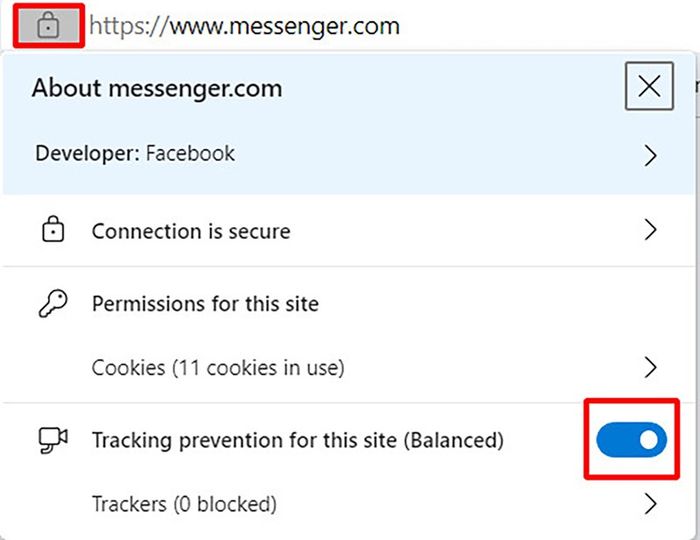Expand the Trackers (0 blocked) chevron
This screenshot has width=700, height=540.
click(x=651, y=503)
